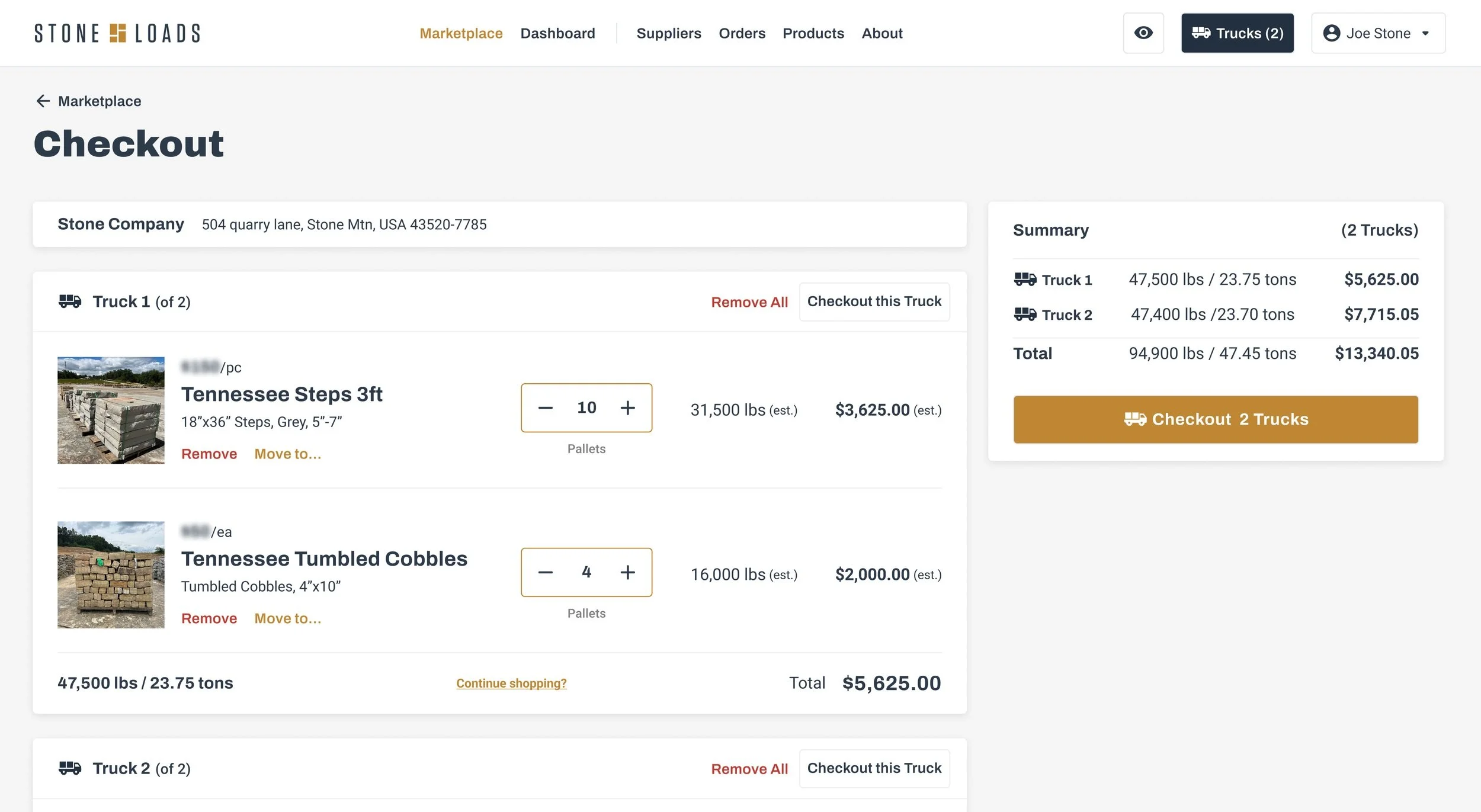Click the Joe Stone profile icon
Image resolution: width=1481 pixels, height=812 pixels.
coord(1332,33)
